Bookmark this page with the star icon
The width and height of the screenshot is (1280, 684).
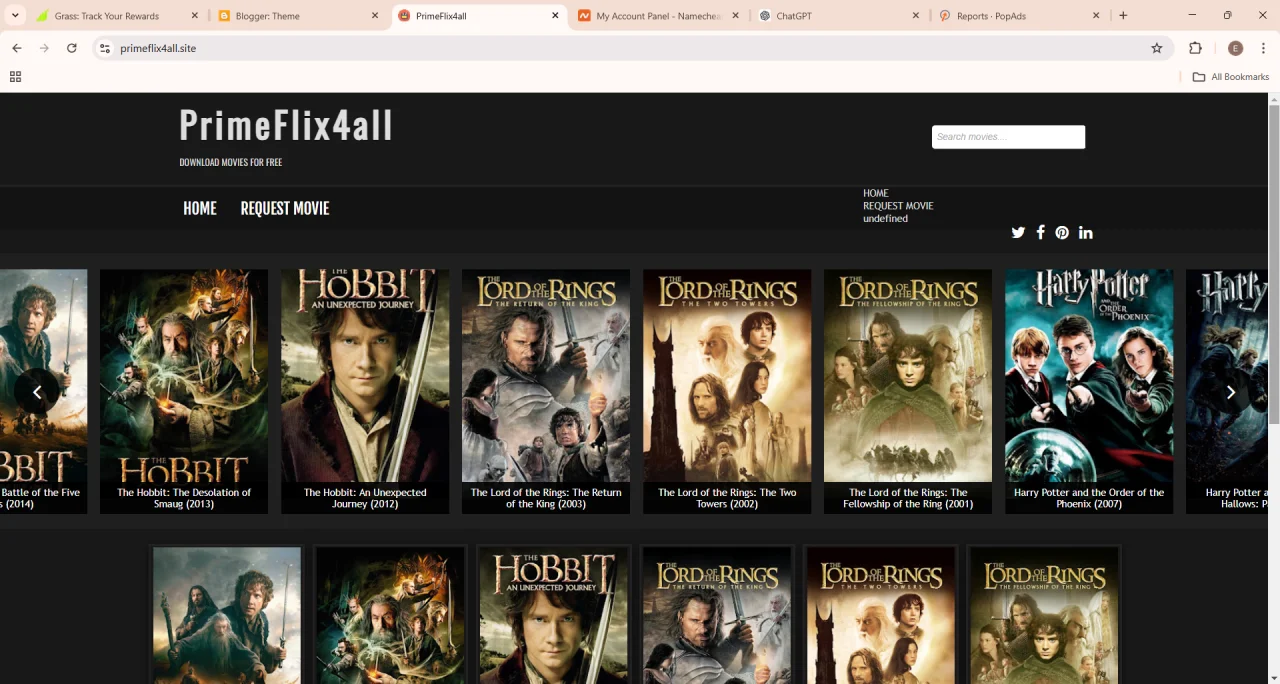click(x=1157, y=48)
